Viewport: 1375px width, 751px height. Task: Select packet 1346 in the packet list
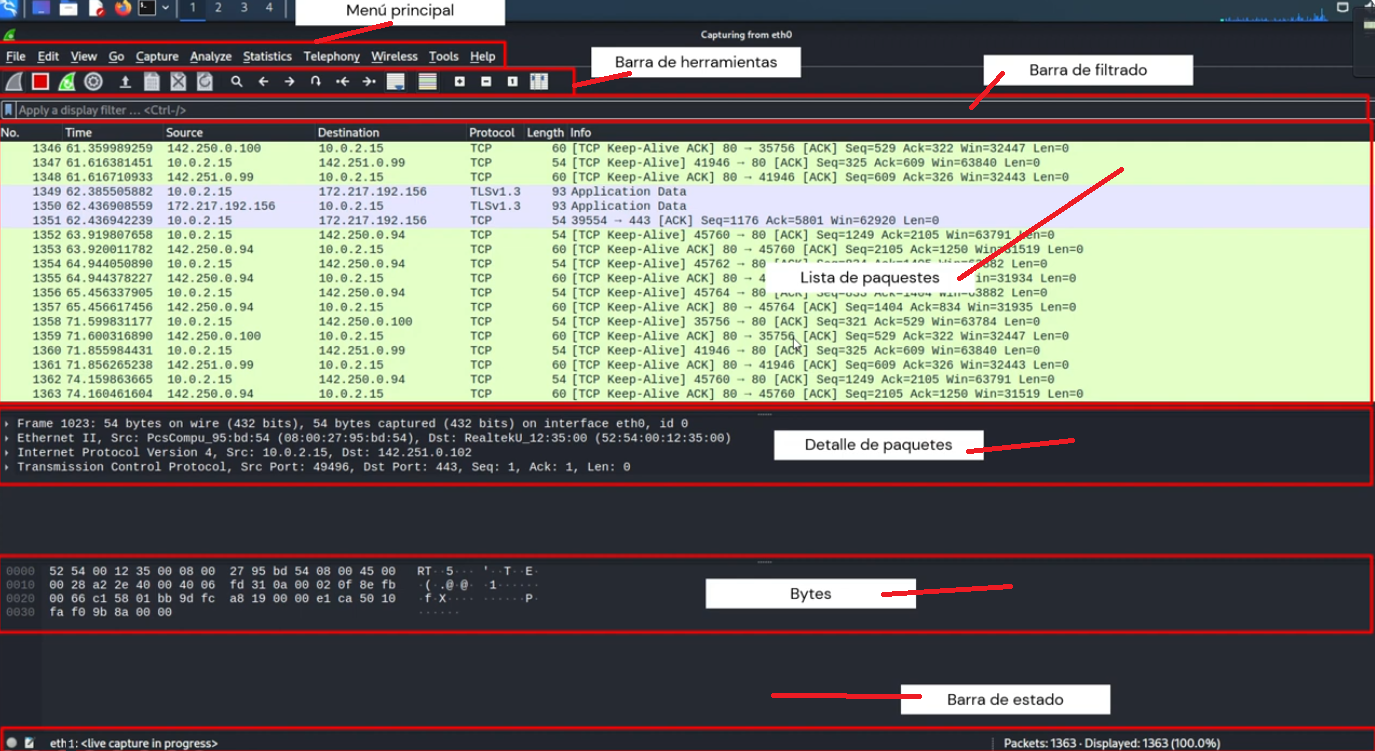pos(684,148)
